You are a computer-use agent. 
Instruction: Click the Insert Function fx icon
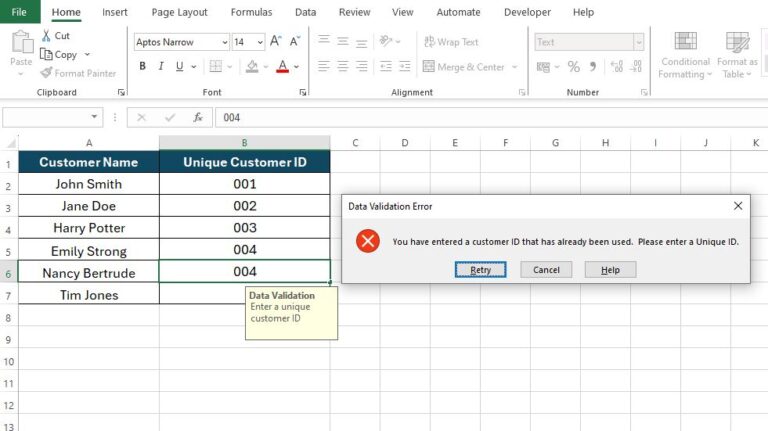click(198, 117)
